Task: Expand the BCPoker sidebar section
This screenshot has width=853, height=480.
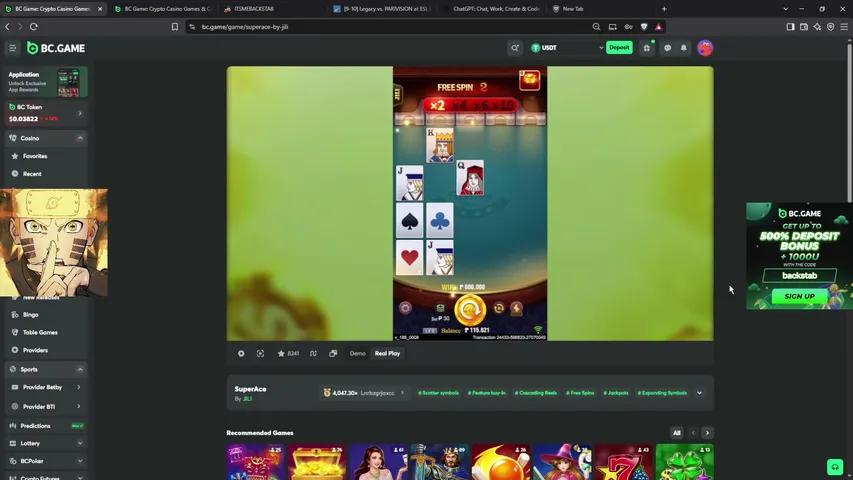Action: coord(80,461)
